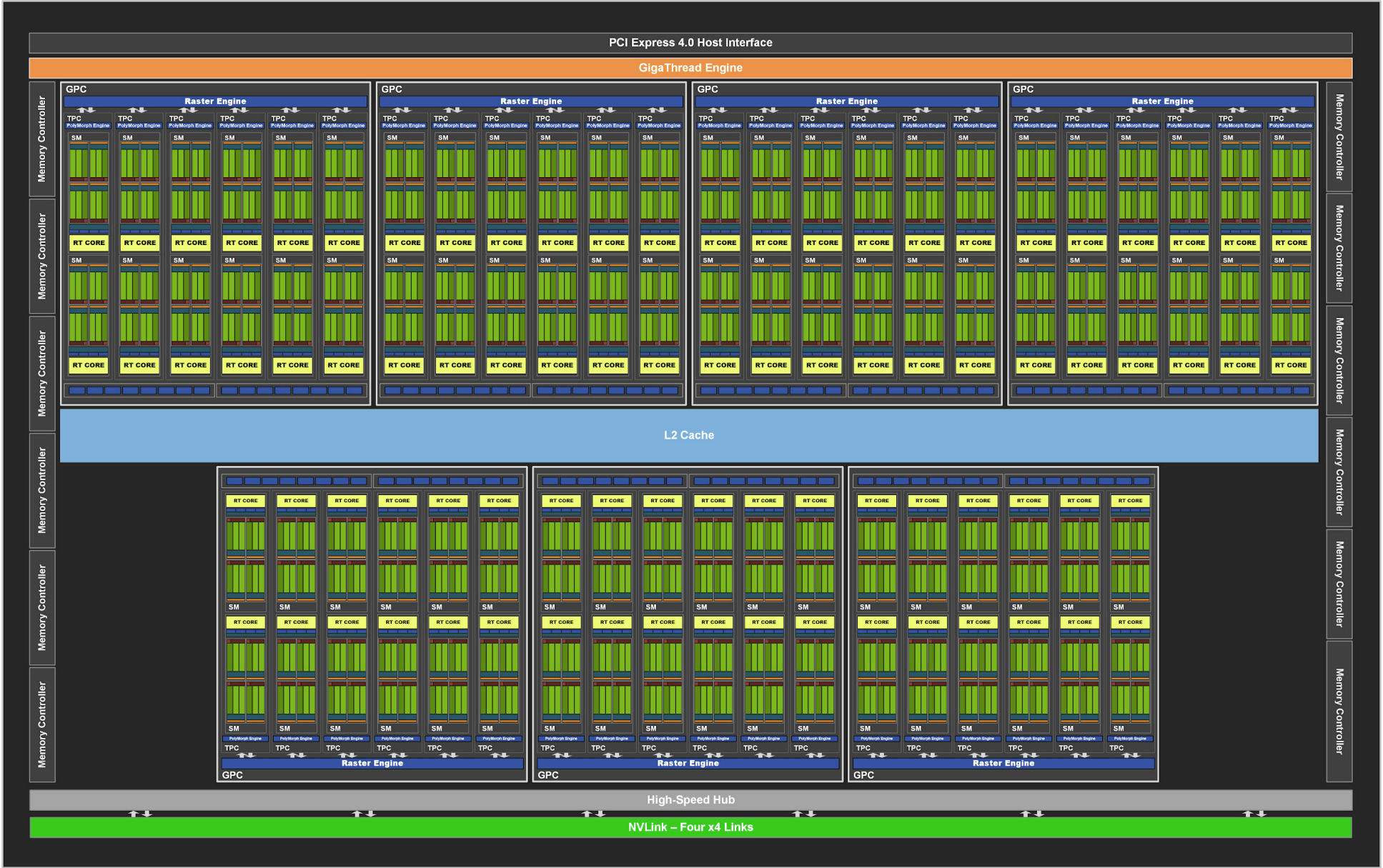Image resolution: width=1383 pixels, height=868 pixels.
Task: Click the PCI Express 4.0 Host Interface bar
Action: 690,43
